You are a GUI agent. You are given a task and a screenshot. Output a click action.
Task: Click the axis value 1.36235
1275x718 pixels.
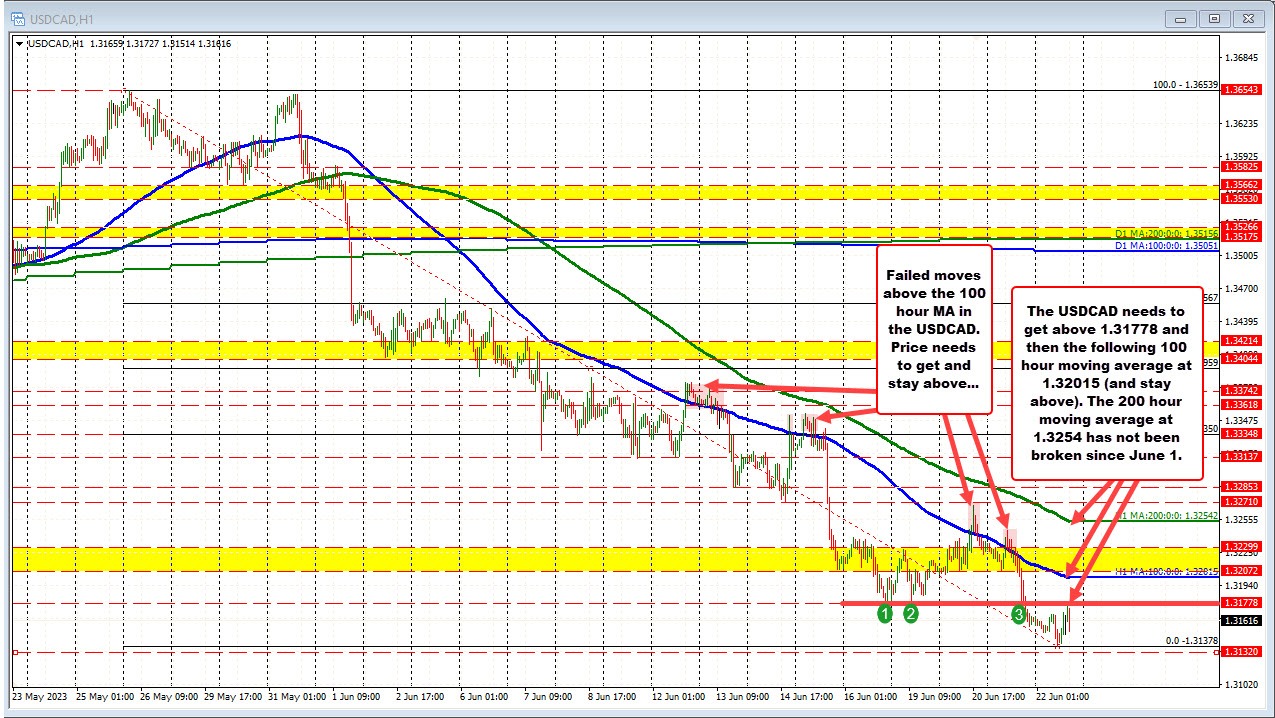[x=1239, y=123]
